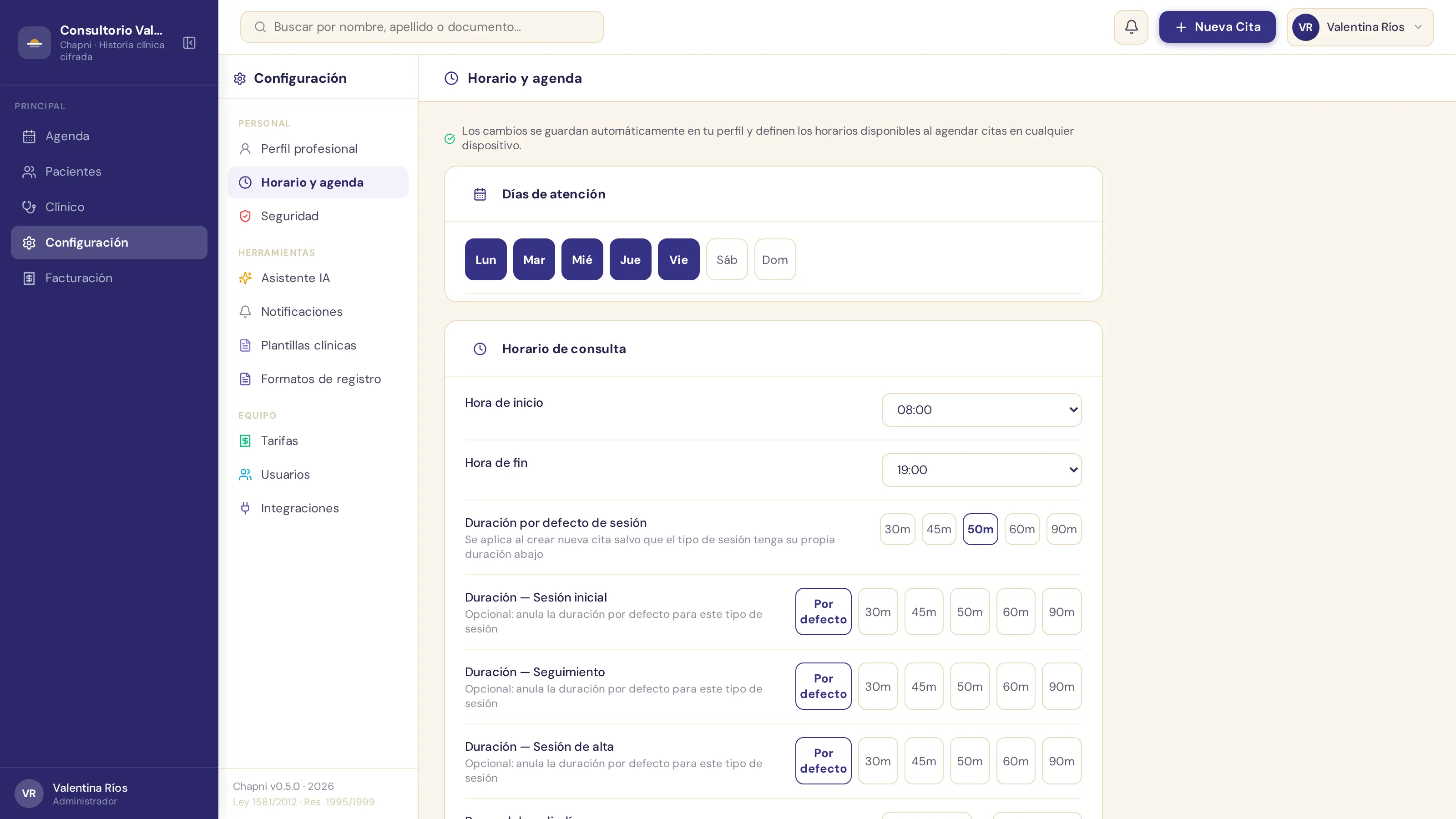Open the Hora de fin dropdown
The image size is (1456, 819).
coord(982,470)
